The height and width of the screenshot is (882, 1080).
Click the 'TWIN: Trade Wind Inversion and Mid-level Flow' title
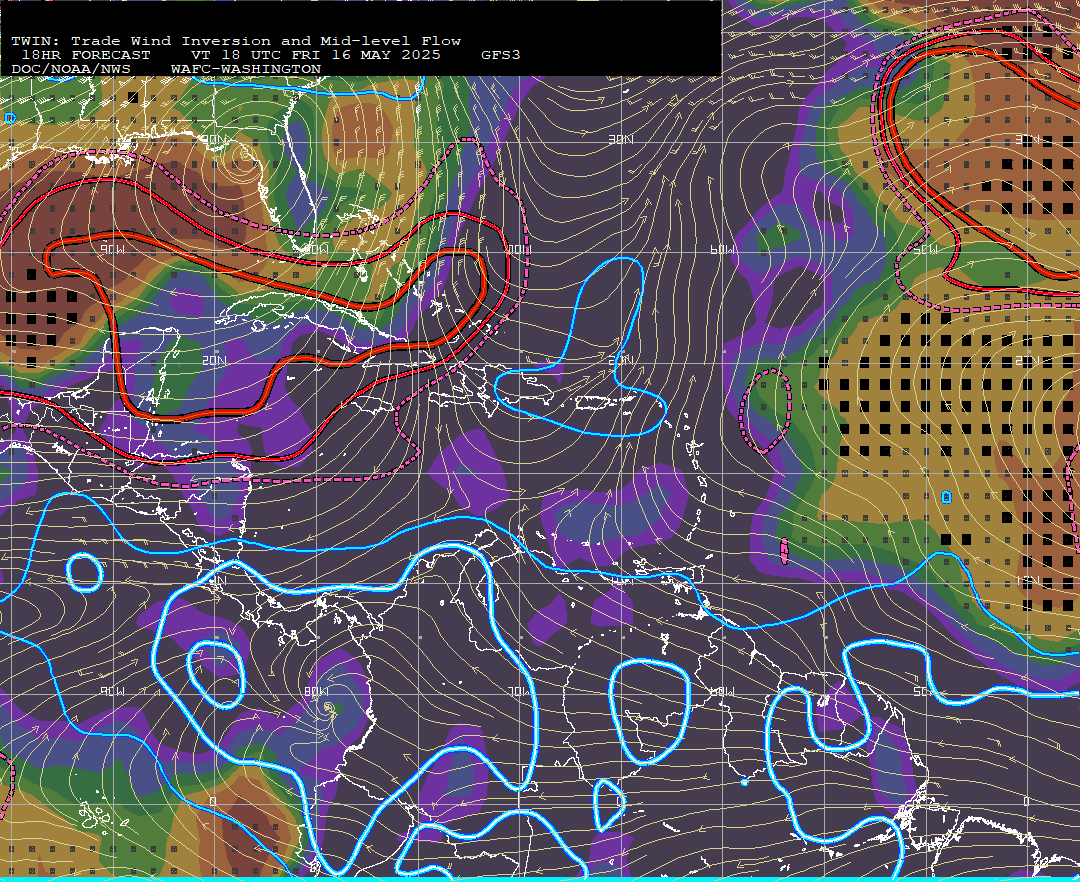coord(236,41)
